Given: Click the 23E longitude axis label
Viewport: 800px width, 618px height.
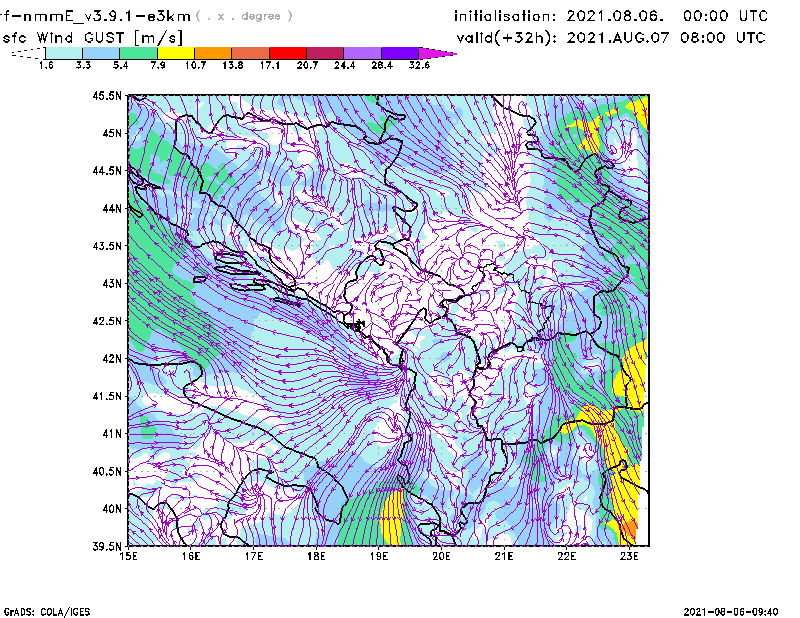Looking at the screenshot, I should point(630,555).
